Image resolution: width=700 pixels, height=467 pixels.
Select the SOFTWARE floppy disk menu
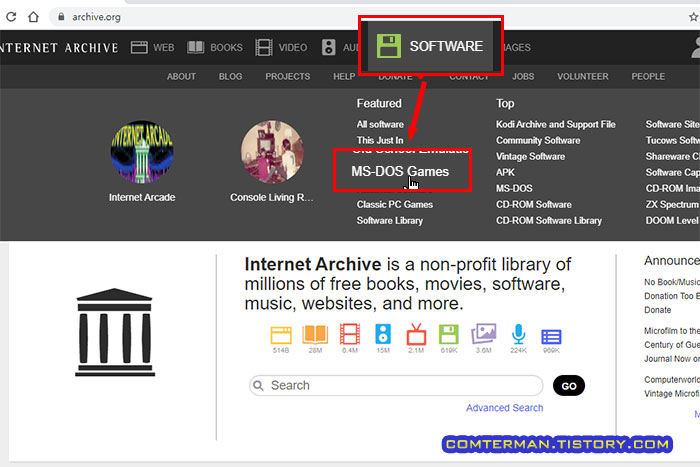[x=430, y=46]
